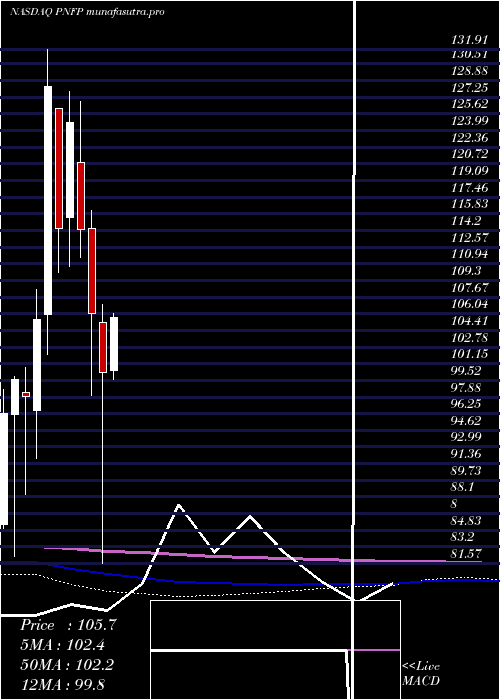Click the 114.2 price axis label
500x700 pixels.
(466, 221)
